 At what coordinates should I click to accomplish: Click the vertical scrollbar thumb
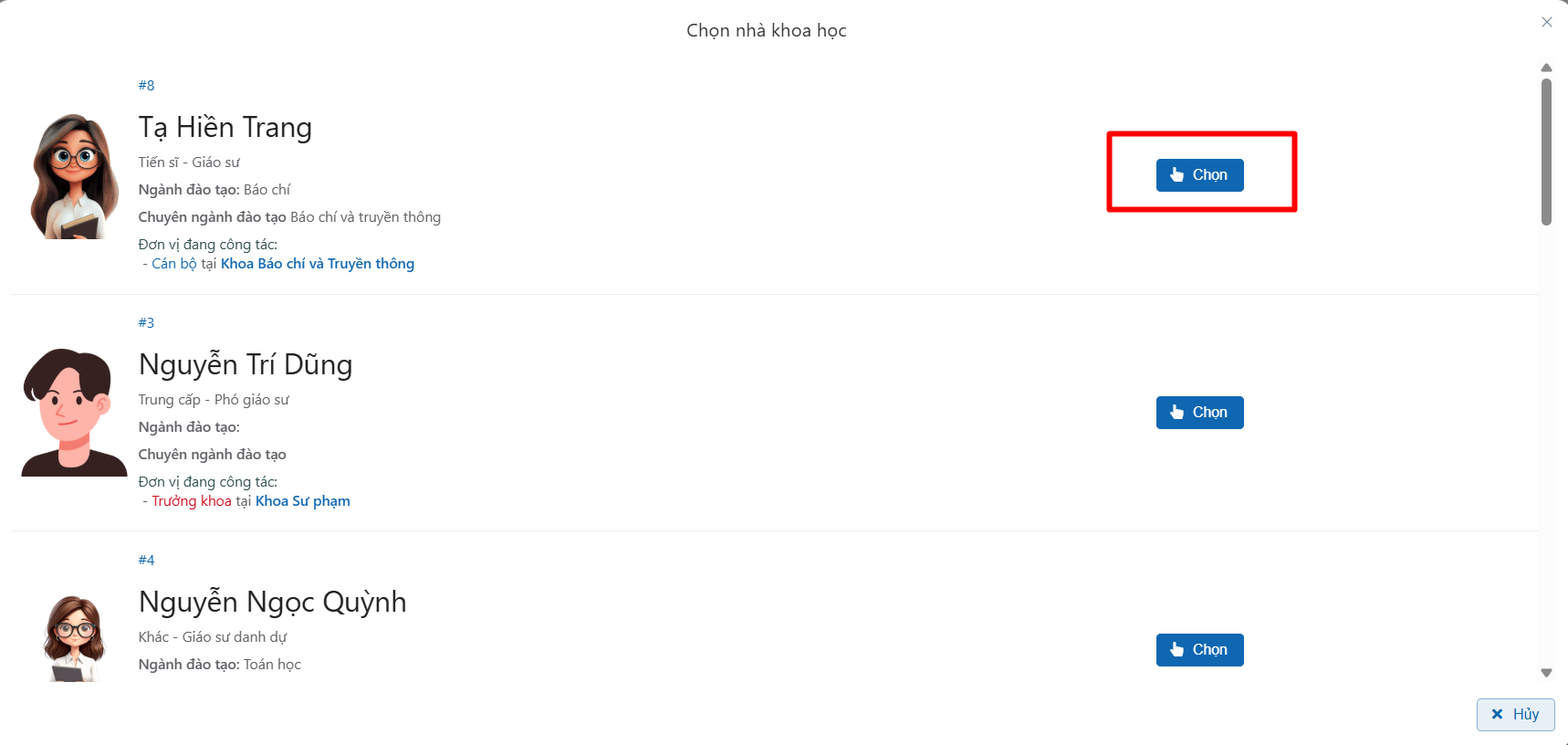(1546, 151)
